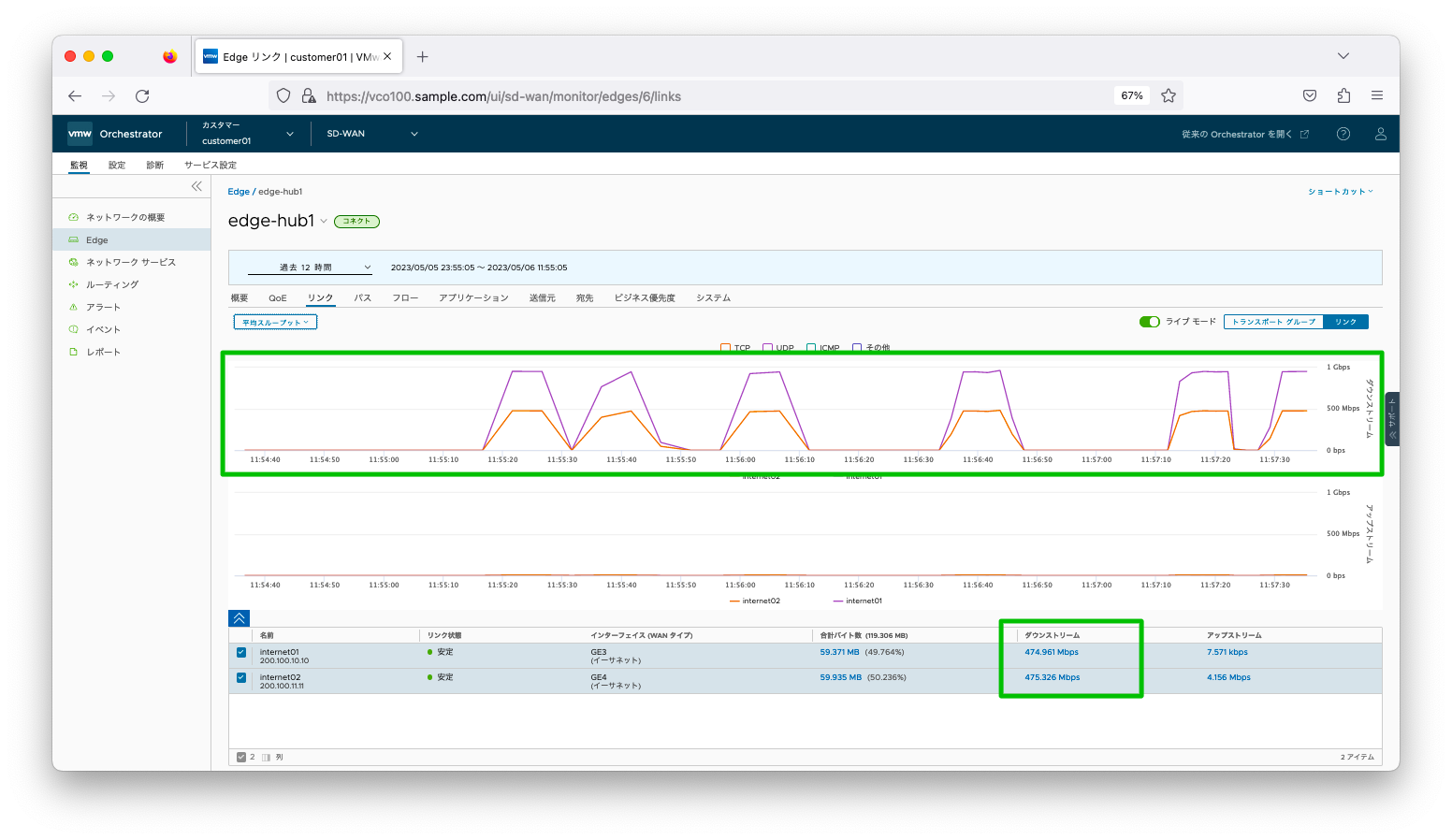Click the site padlock icon
Image resolution: width=1452 pixels, height=840 pixels.
point(309,95)
